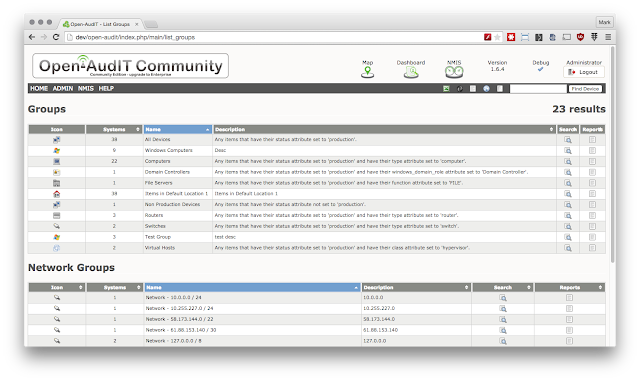This screenshot has height=381, width=640.
Task: Open reports icon for Non Production Devices
Action: point(592,205)
